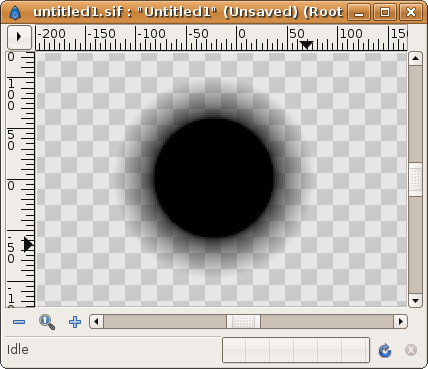Click the grayed-out stop rendering icon

[411, 350]
